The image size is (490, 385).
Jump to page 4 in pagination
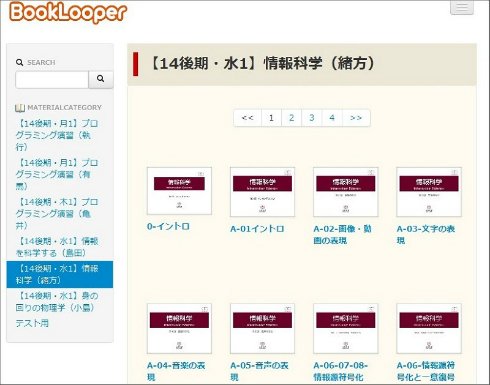pos(332,118)
